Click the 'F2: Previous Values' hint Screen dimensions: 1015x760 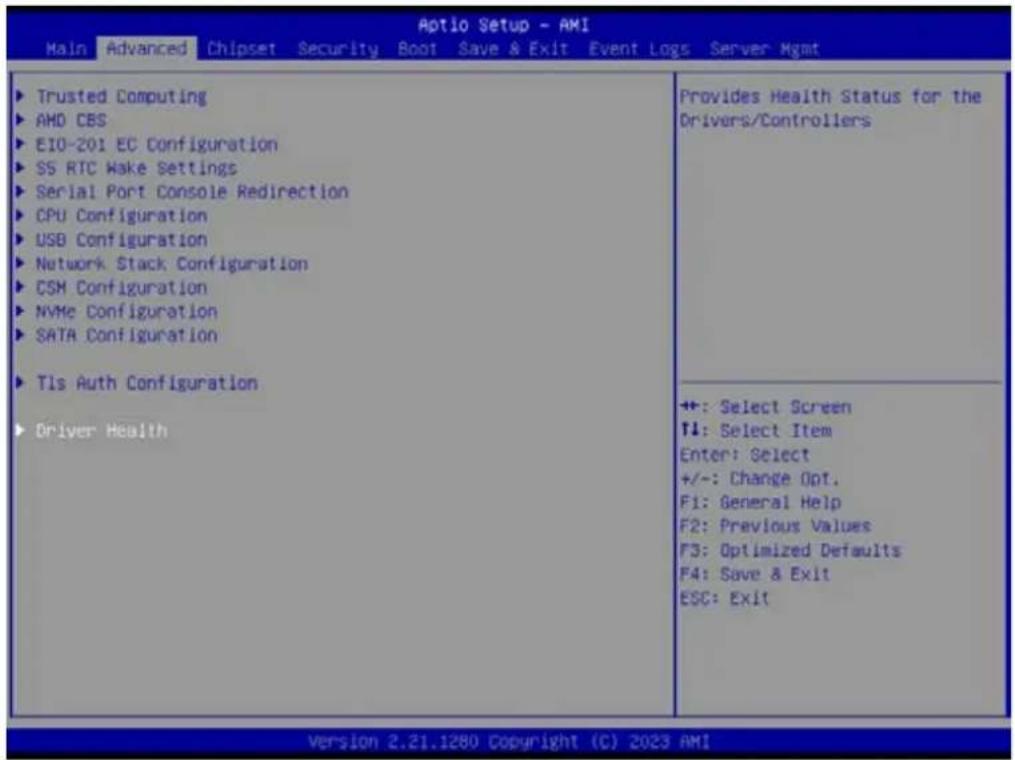[775, 526]
